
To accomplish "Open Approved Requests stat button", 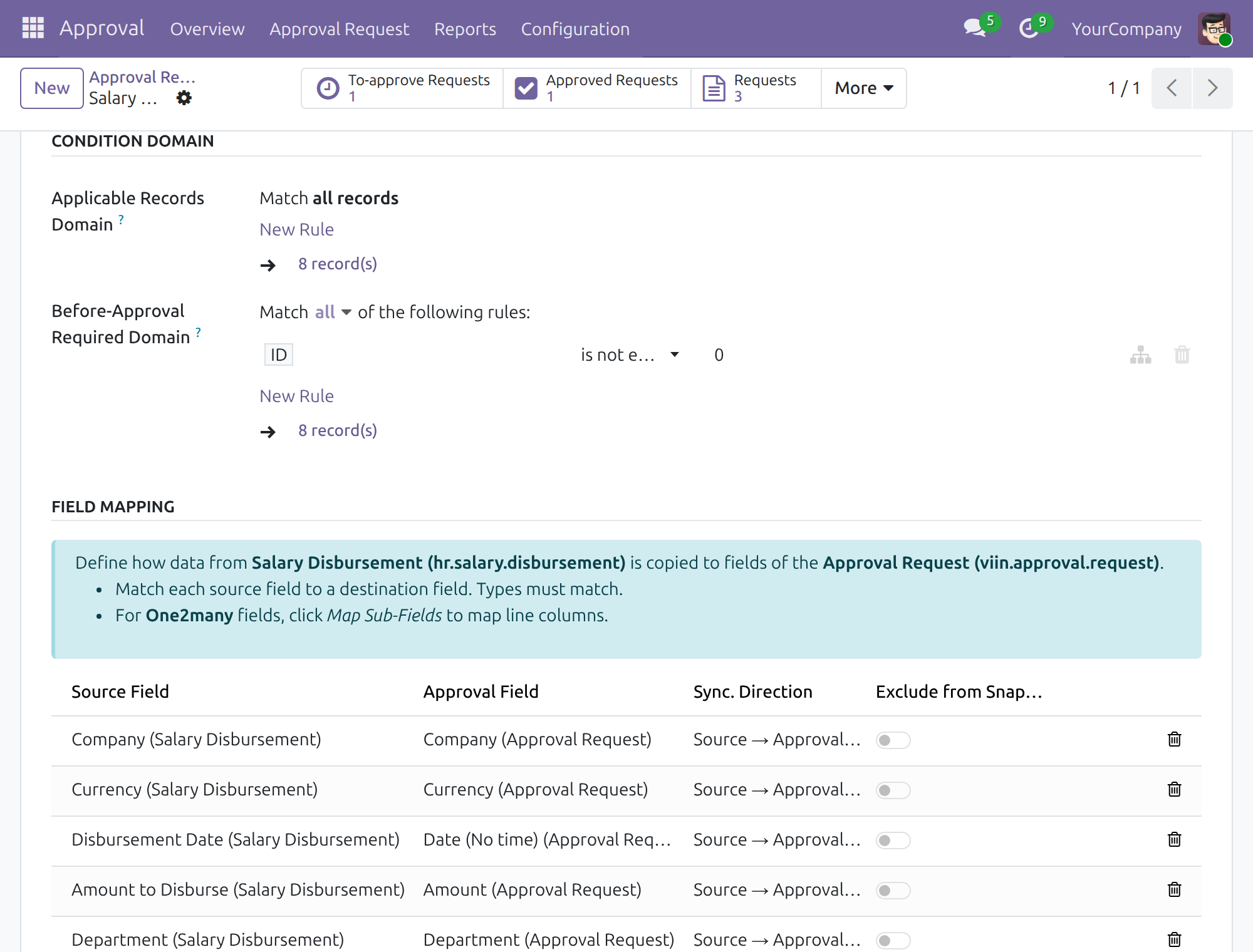I will coord(596,88).
